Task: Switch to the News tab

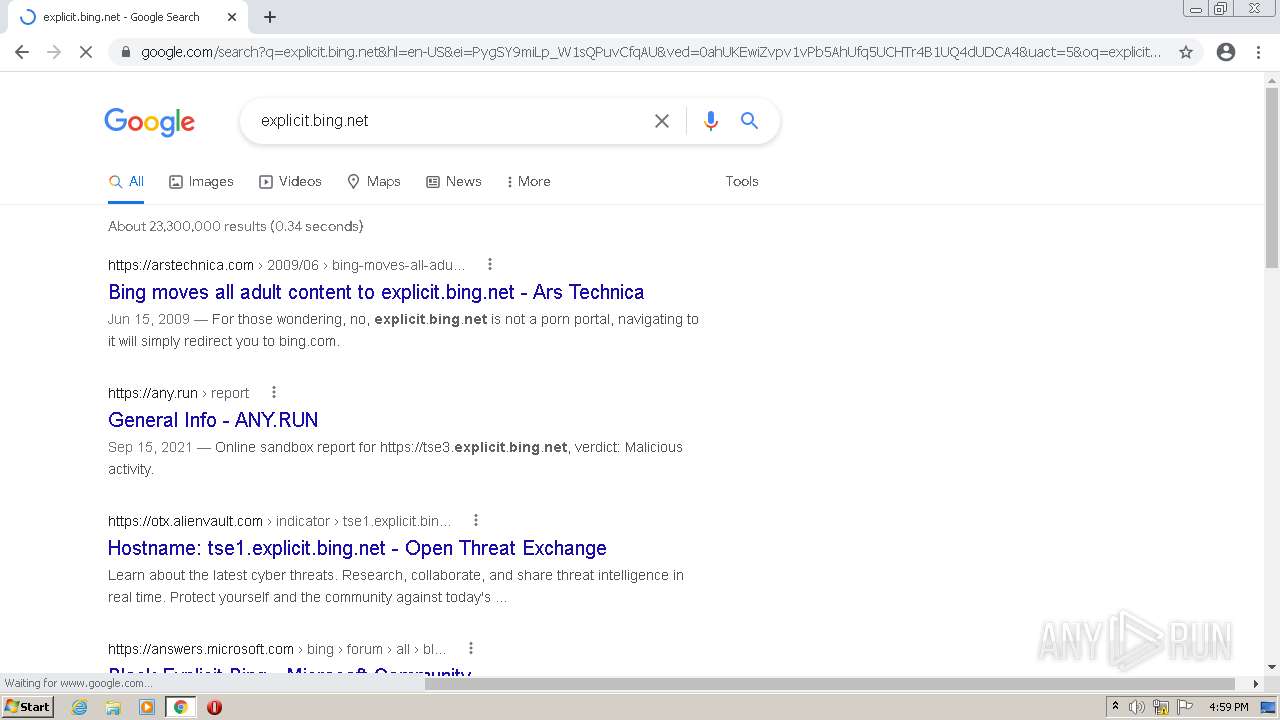Action: (x=454, y=182)
